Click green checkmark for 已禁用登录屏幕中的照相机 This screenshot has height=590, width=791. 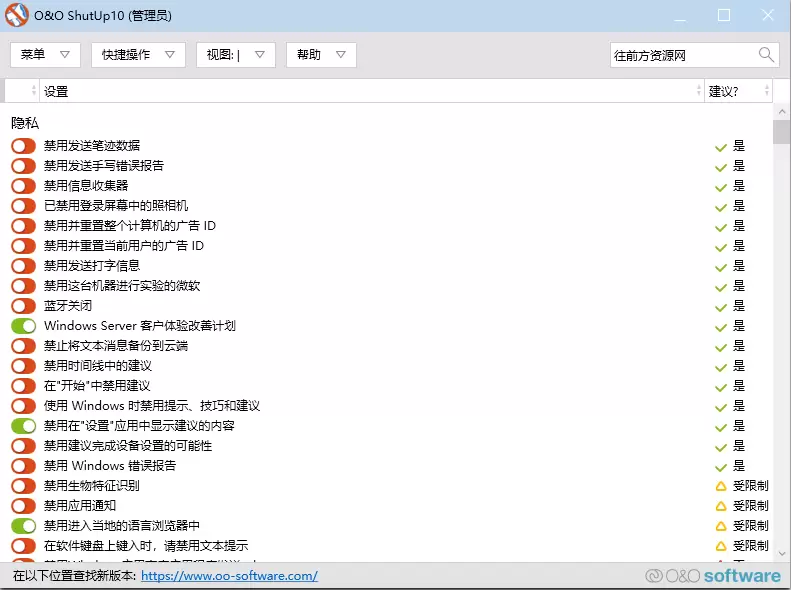coord(721,207)
